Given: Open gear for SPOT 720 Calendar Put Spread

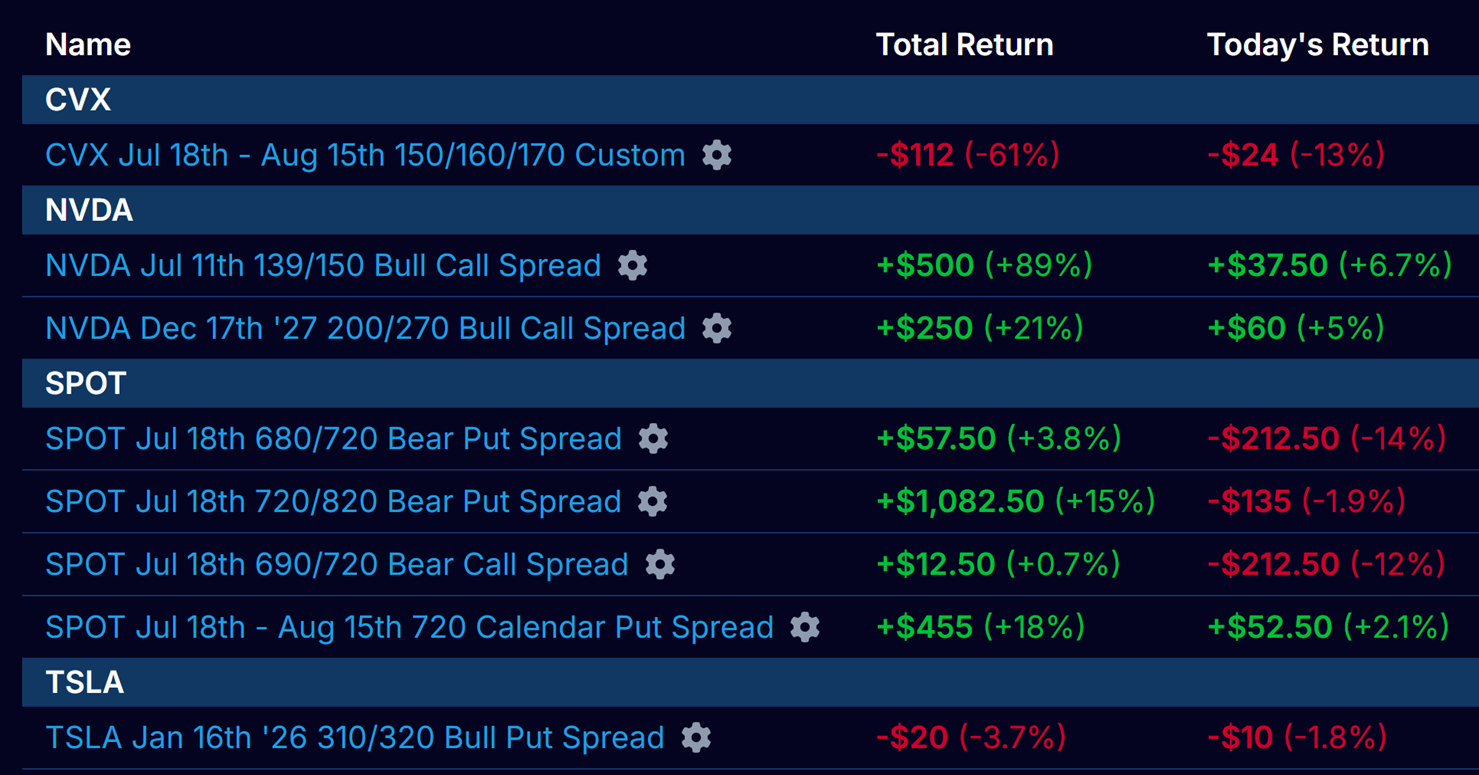Looking at the screenshot, I should tap(805, 627).
